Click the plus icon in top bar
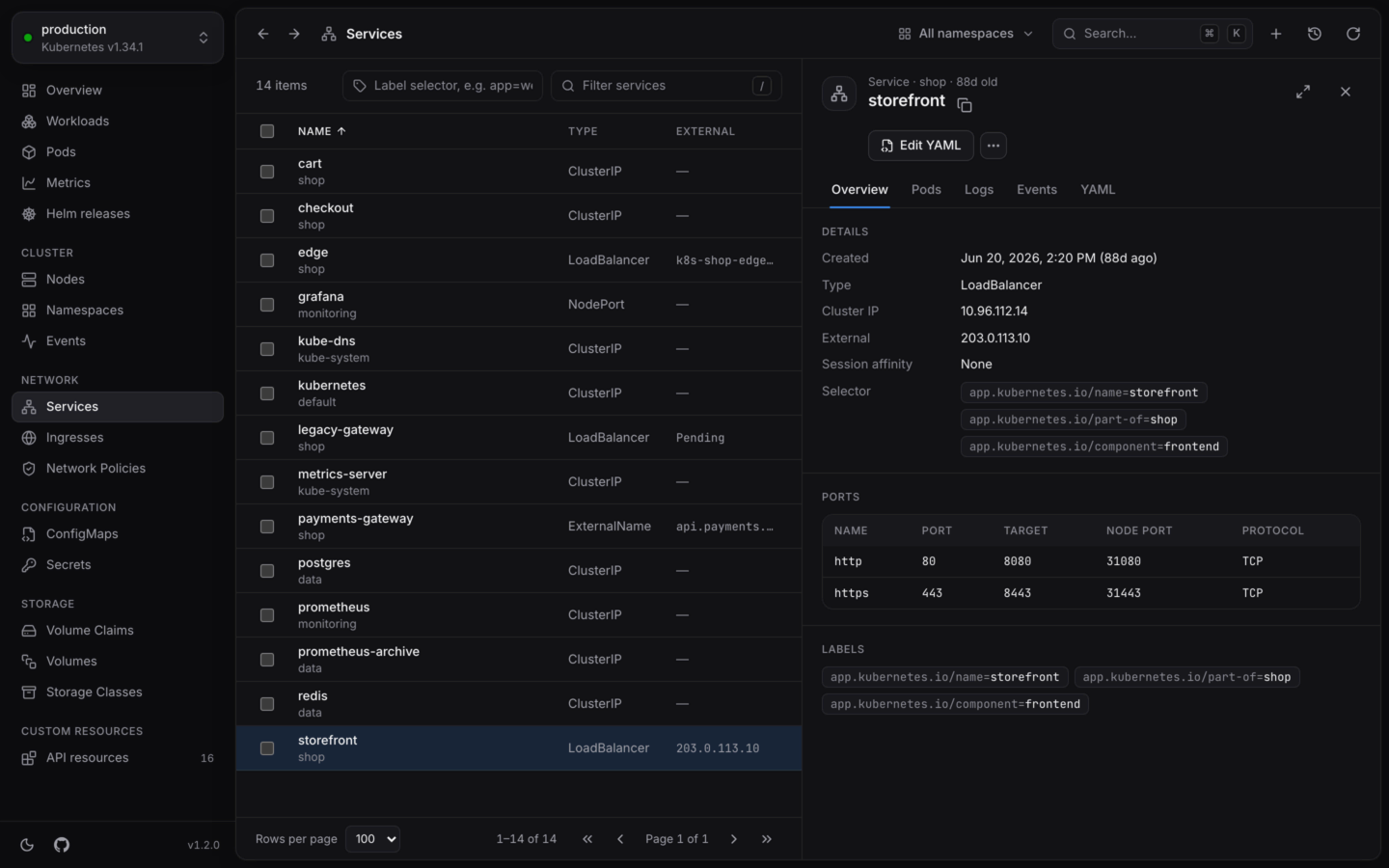Screen dimensions: 1389x868 pos(1276,34)
